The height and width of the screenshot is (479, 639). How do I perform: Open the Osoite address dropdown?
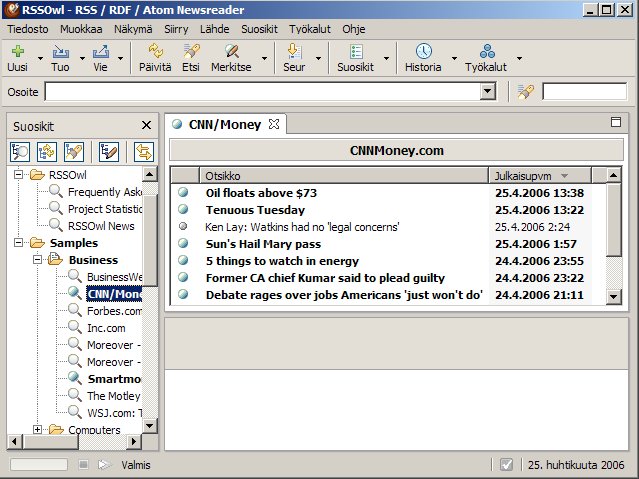(487, 91)
